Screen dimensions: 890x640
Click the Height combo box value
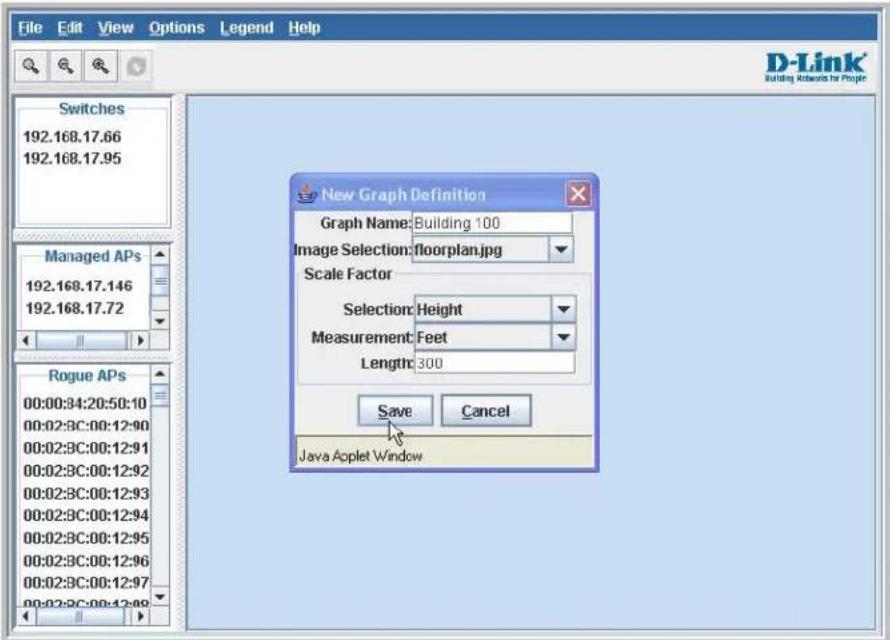tap(482, 309)
